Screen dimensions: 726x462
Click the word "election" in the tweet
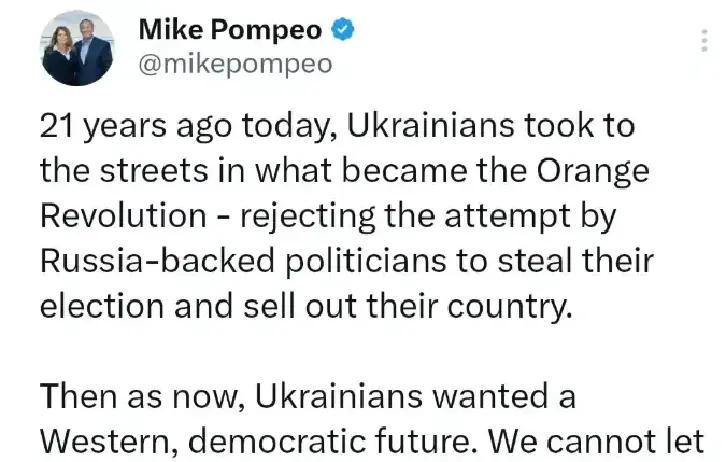coord(102,306)
